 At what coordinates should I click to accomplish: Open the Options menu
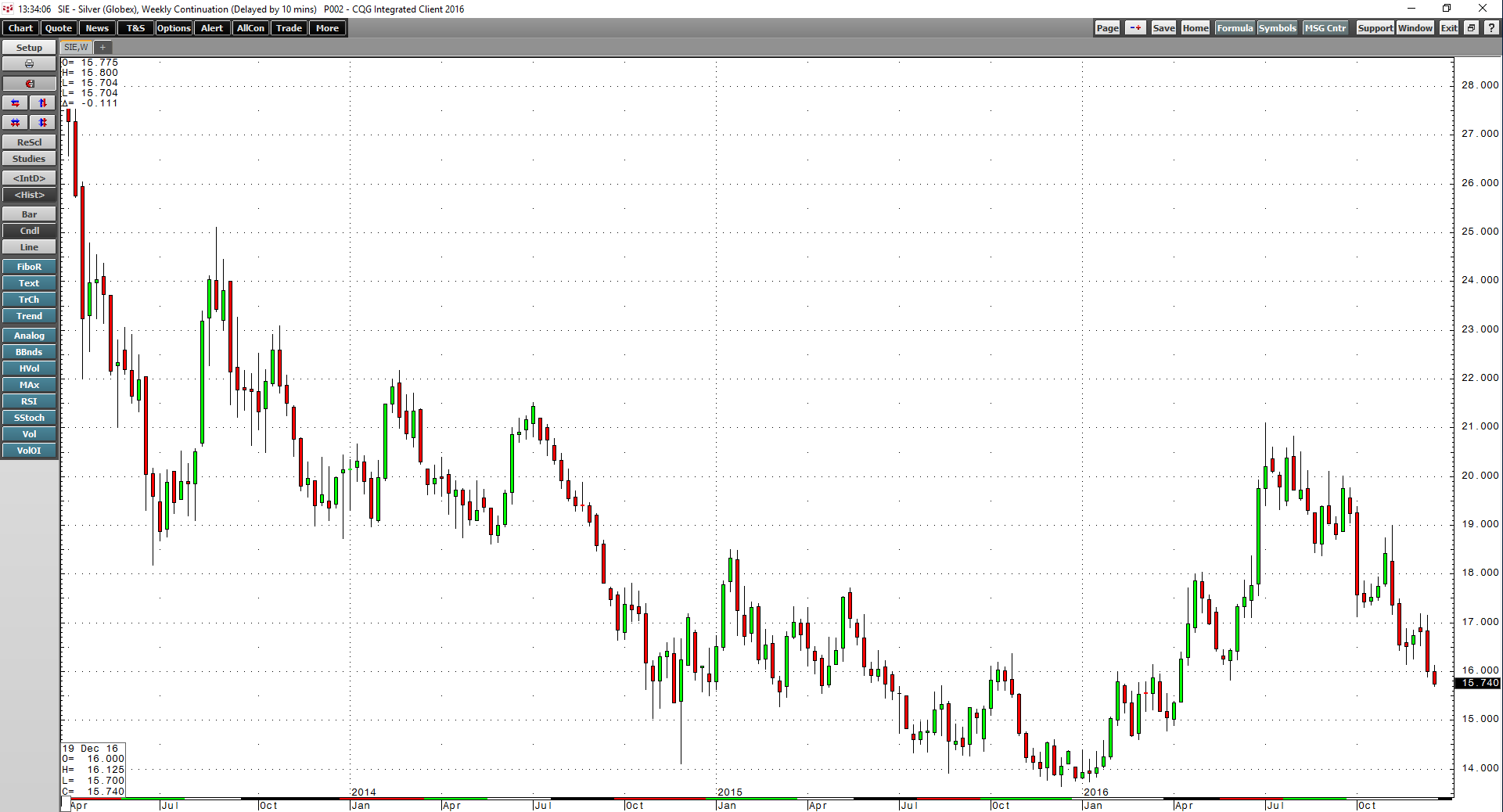tap(174, 28)
